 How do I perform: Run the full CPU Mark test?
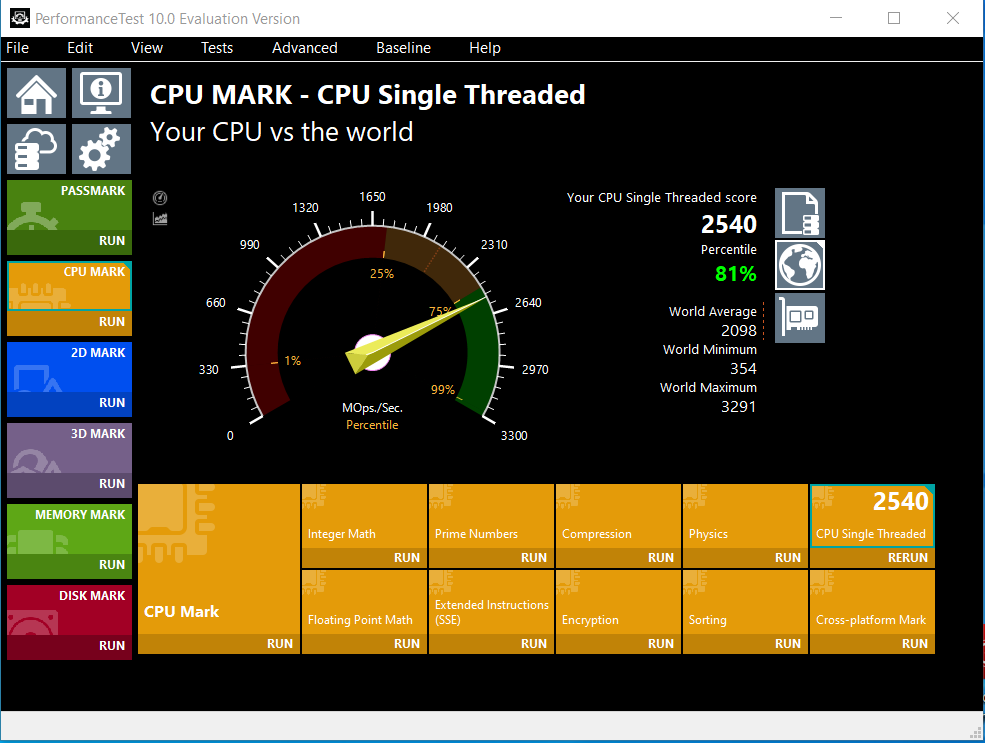pyautogui.click(x=219, y=644)
